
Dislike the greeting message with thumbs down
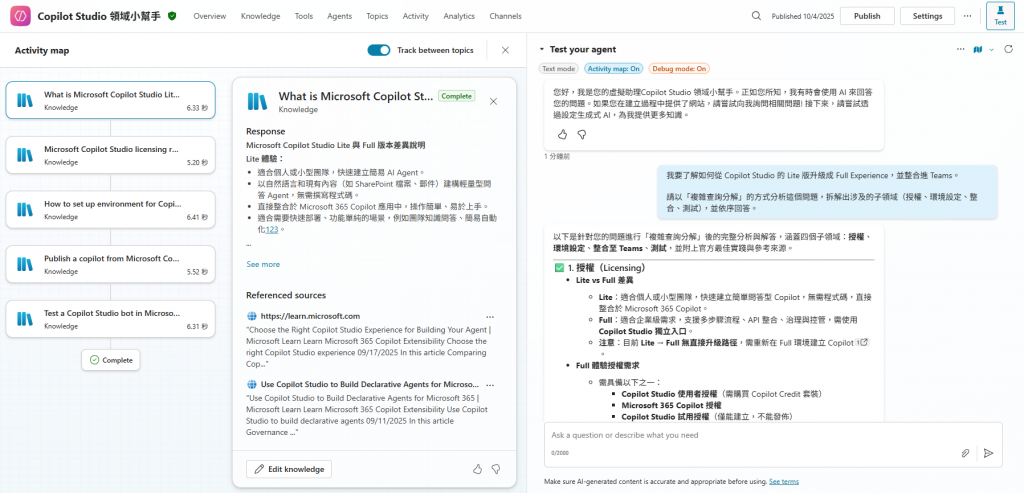582,134
